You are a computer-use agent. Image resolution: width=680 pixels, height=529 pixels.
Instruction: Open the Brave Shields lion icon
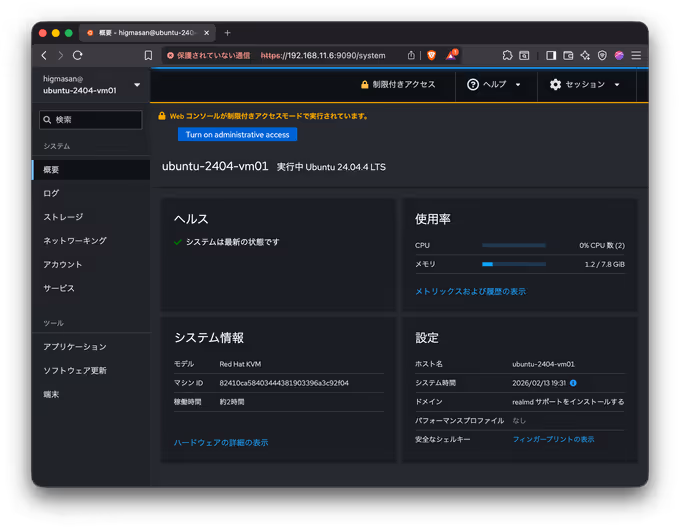(431, 56)
